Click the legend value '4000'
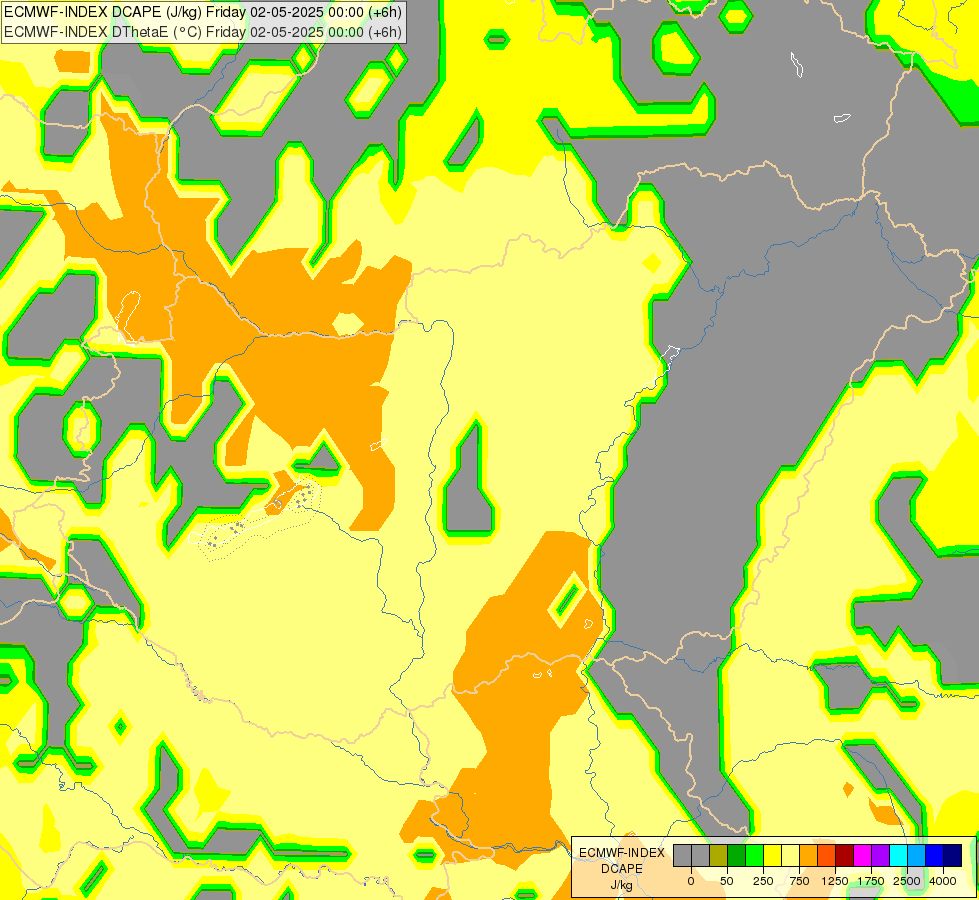This screenshot has height=900, width=979. coord(943,881)
